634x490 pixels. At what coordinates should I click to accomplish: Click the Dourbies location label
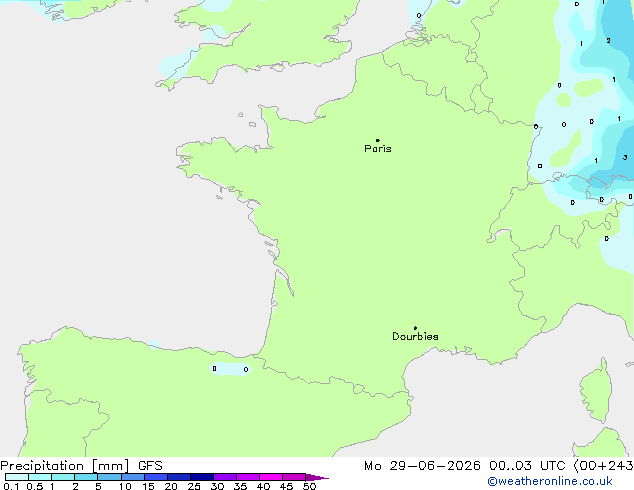pos(415,336)
